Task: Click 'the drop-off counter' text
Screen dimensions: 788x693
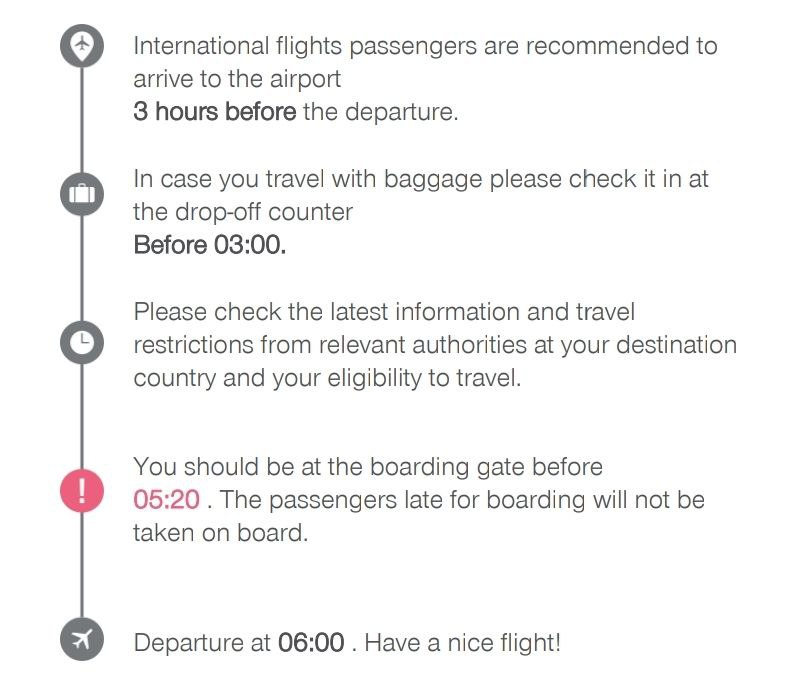Action: 243,212
